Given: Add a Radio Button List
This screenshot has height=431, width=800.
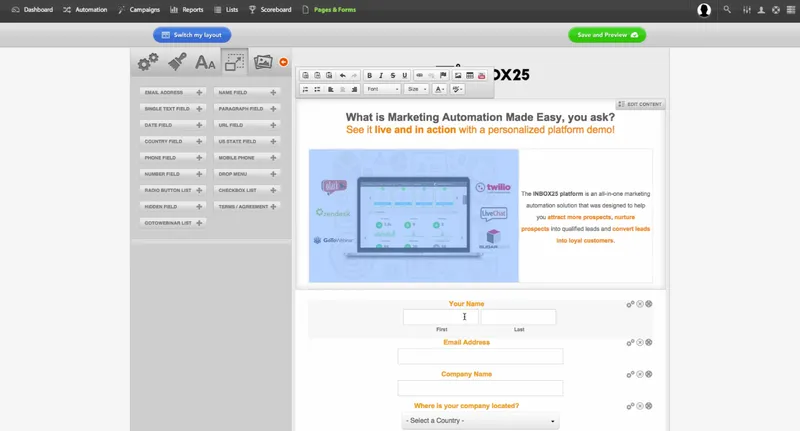Looking at the screenshot, I should click(x=173, y=190).
